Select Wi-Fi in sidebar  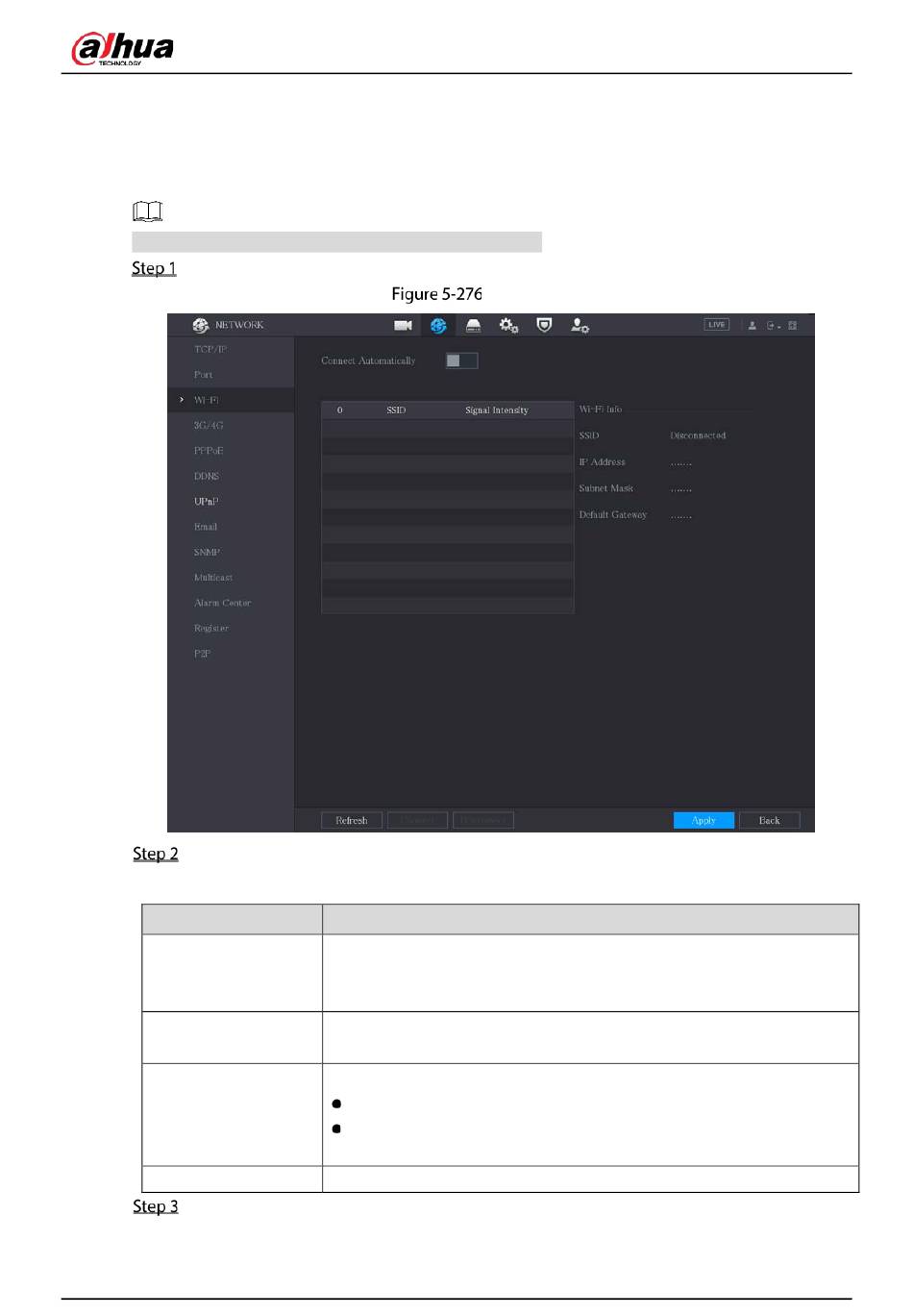pos(207,400)
